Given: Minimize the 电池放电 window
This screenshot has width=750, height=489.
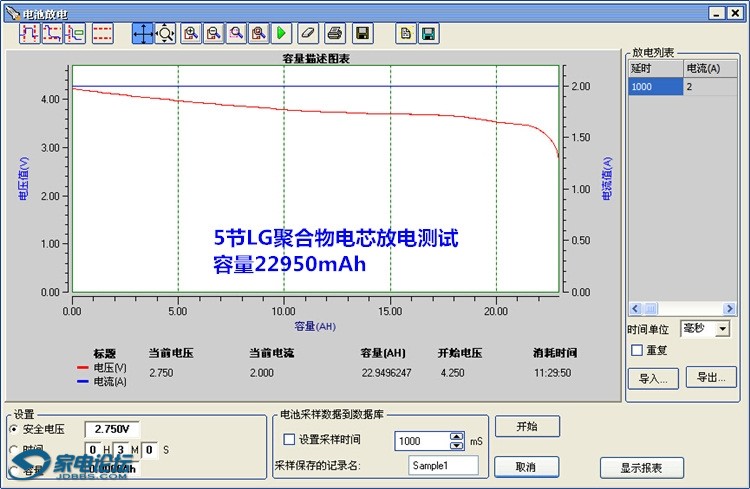Looking at the screenshot, I should click(716, 13).
